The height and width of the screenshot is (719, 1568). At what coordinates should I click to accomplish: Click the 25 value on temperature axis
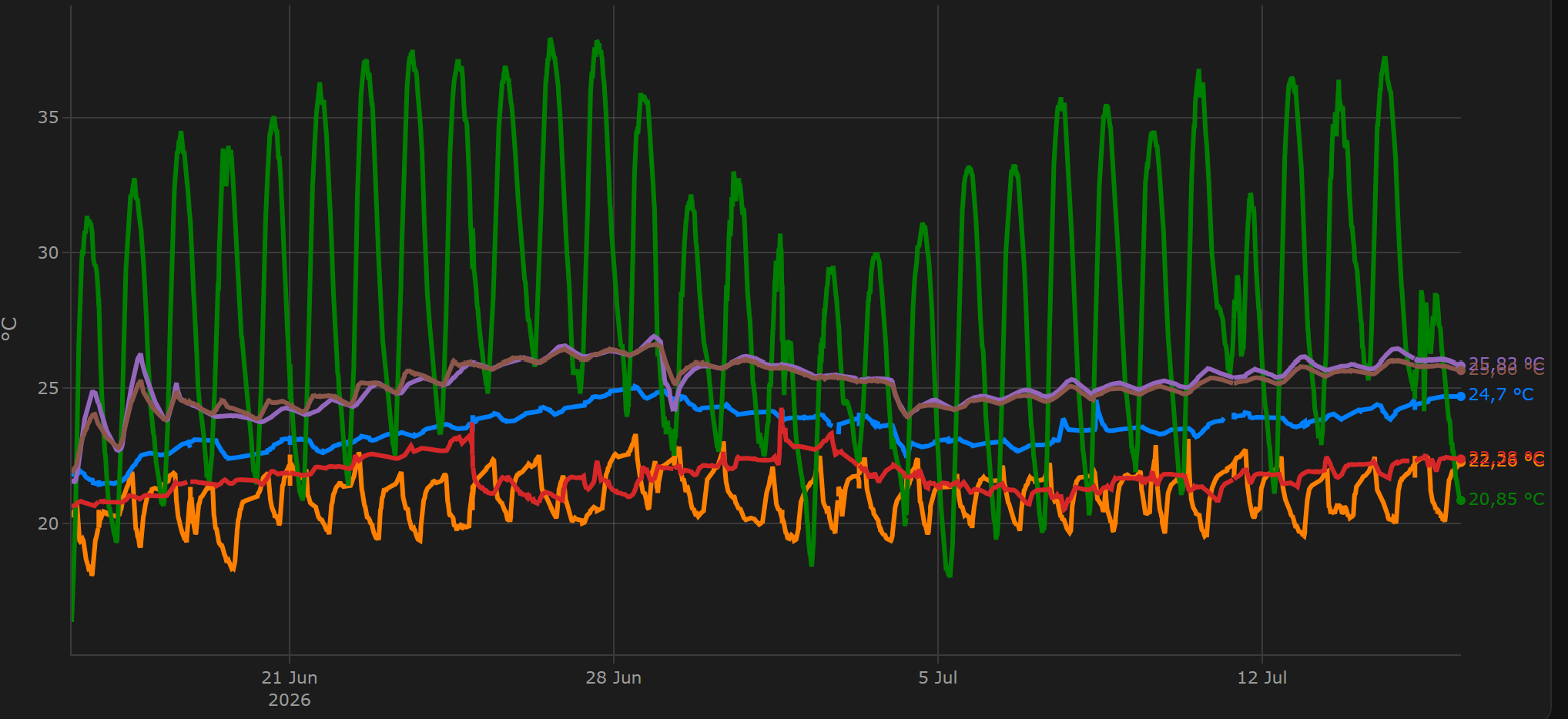click(49, 389)
